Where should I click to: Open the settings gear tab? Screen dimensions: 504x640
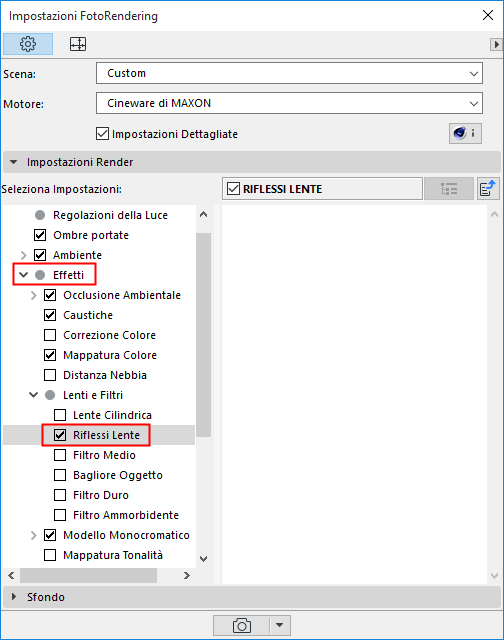[28, 44]
